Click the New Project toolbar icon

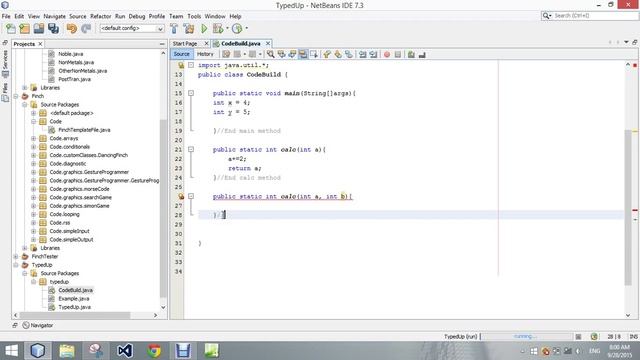tap(24, 29)
